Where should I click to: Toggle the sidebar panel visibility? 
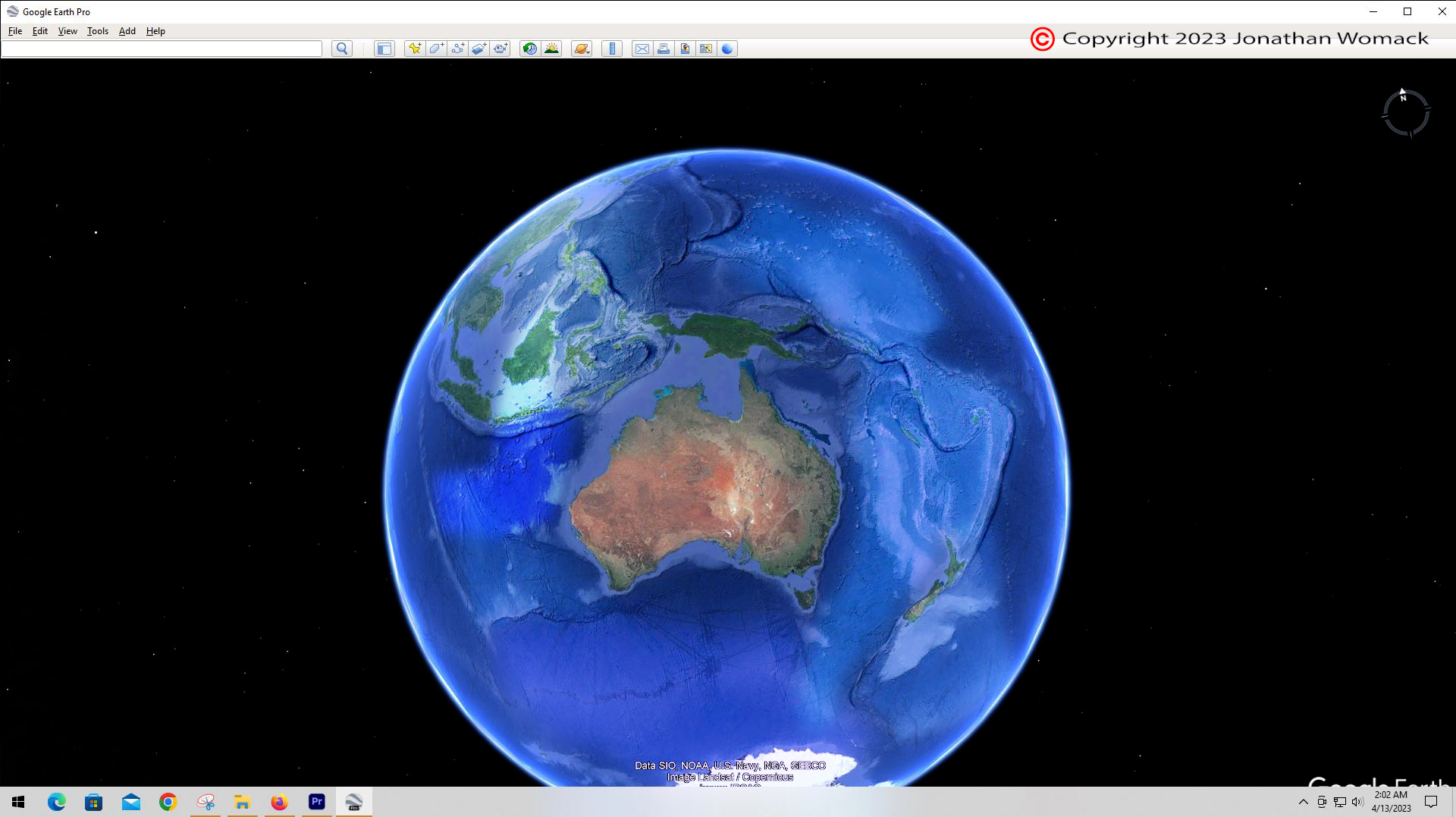(384, 49)
